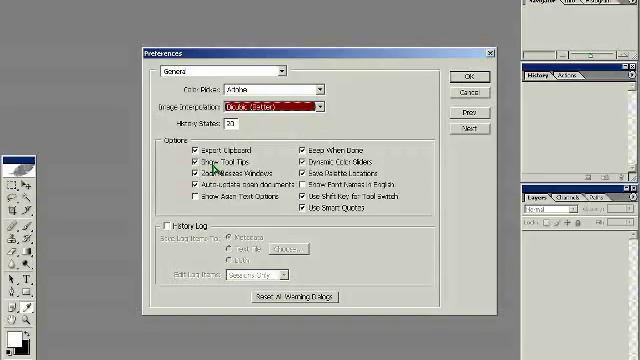Select the Eyedropper tool

[x=26, y=307]
